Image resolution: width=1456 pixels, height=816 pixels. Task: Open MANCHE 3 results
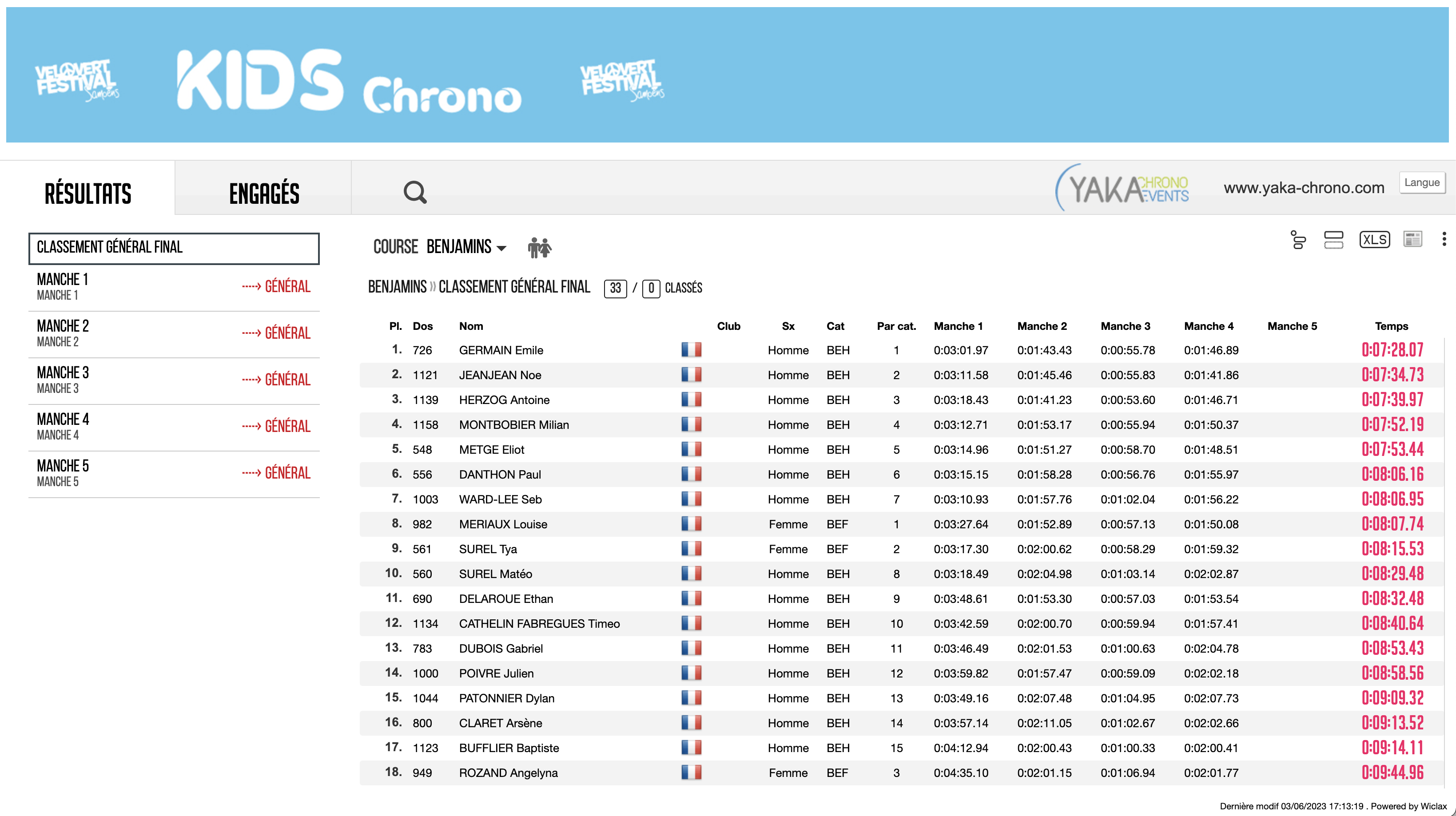click(62, 380)
